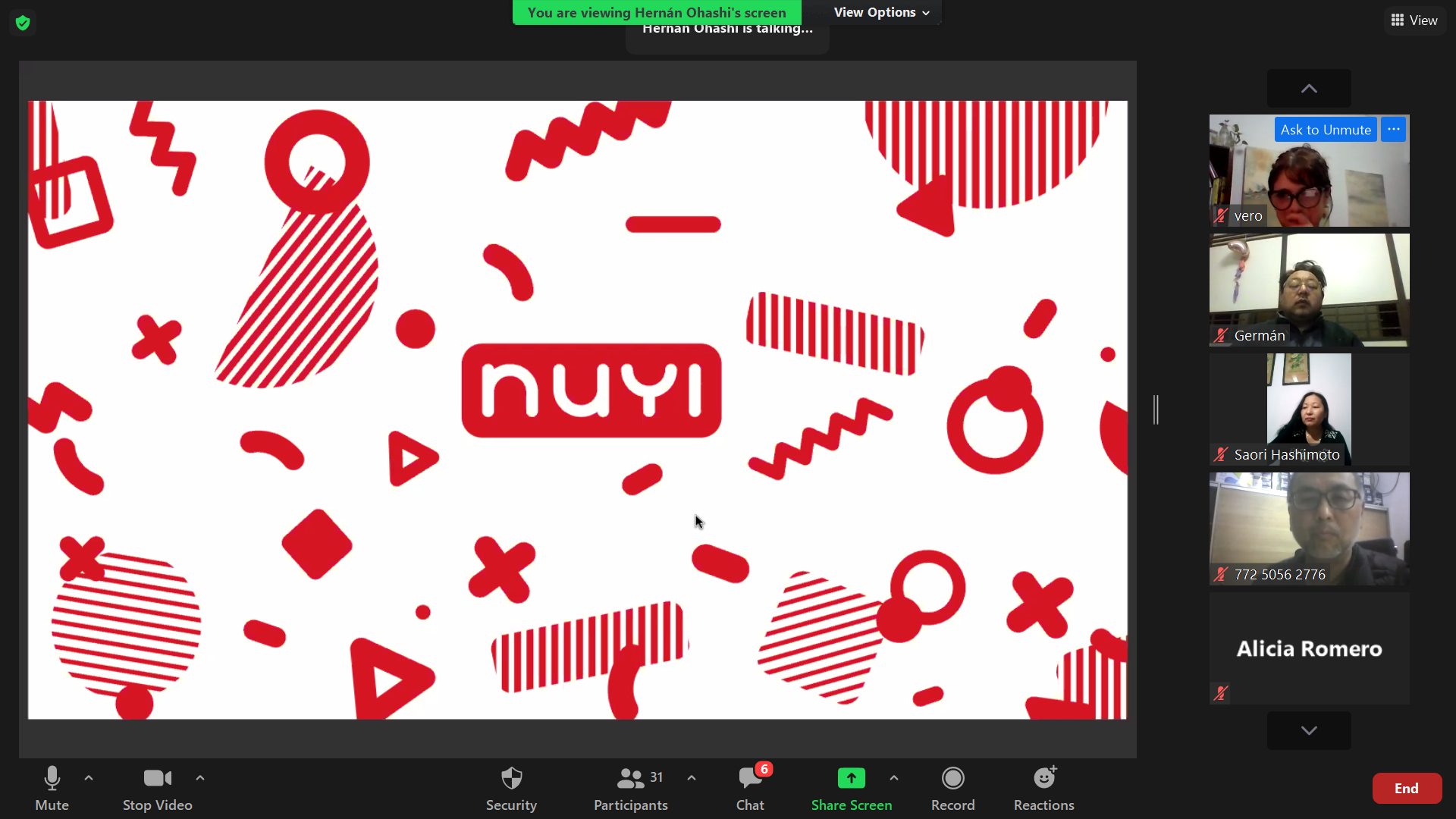This screenshot has width=1456, height=819.
Task: Open video options arrow next to Stop Video
Action: click(200, 778)
